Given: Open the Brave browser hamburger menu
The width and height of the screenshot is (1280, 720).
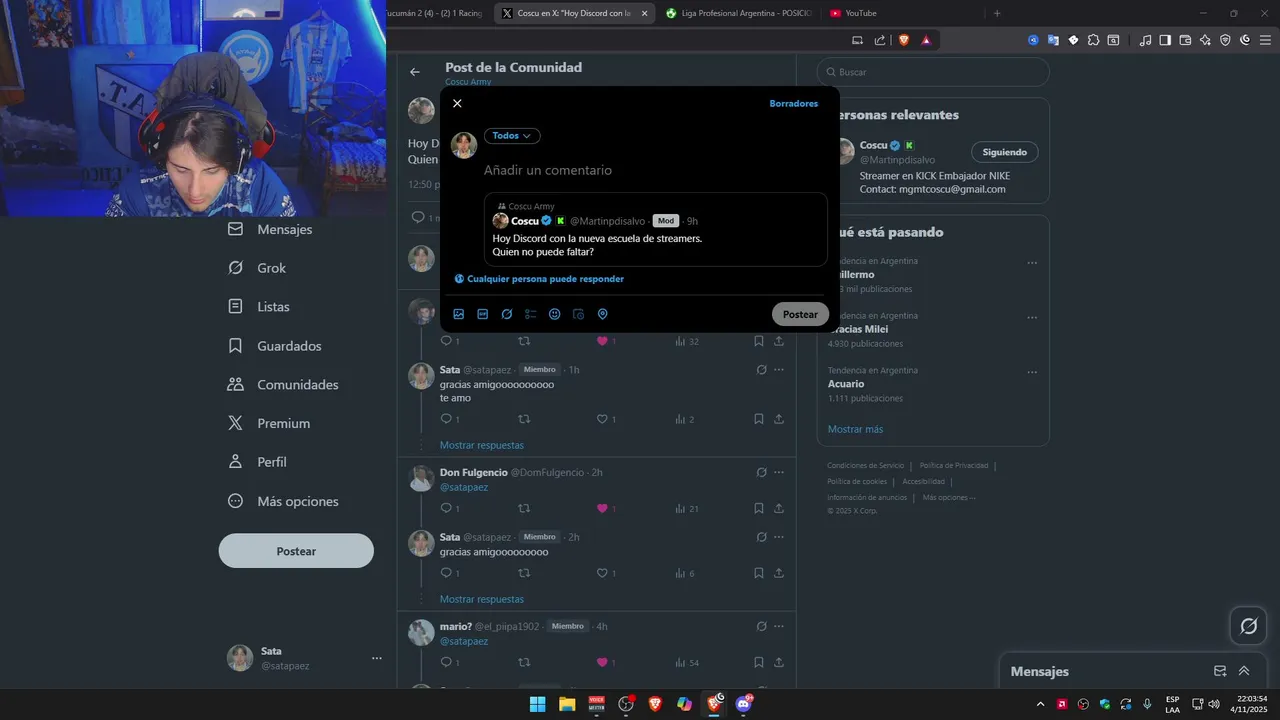Looking at the screenshot, I should point(1265,40).
